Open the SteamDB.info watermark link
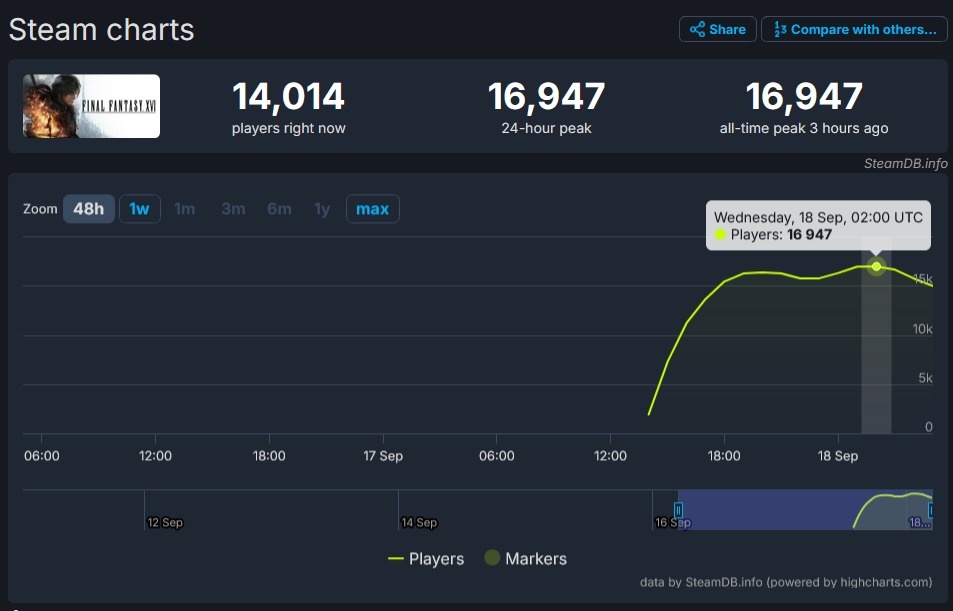 906,164
